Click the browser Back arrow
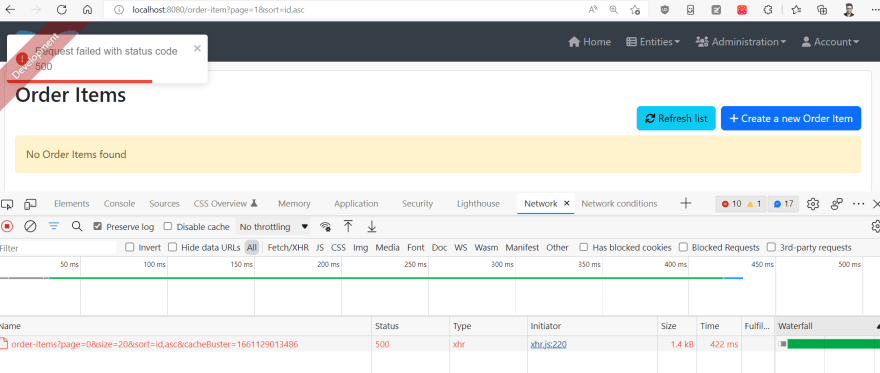Image resolution: width=880 pixels, height=373 pixels. (10, 10)
